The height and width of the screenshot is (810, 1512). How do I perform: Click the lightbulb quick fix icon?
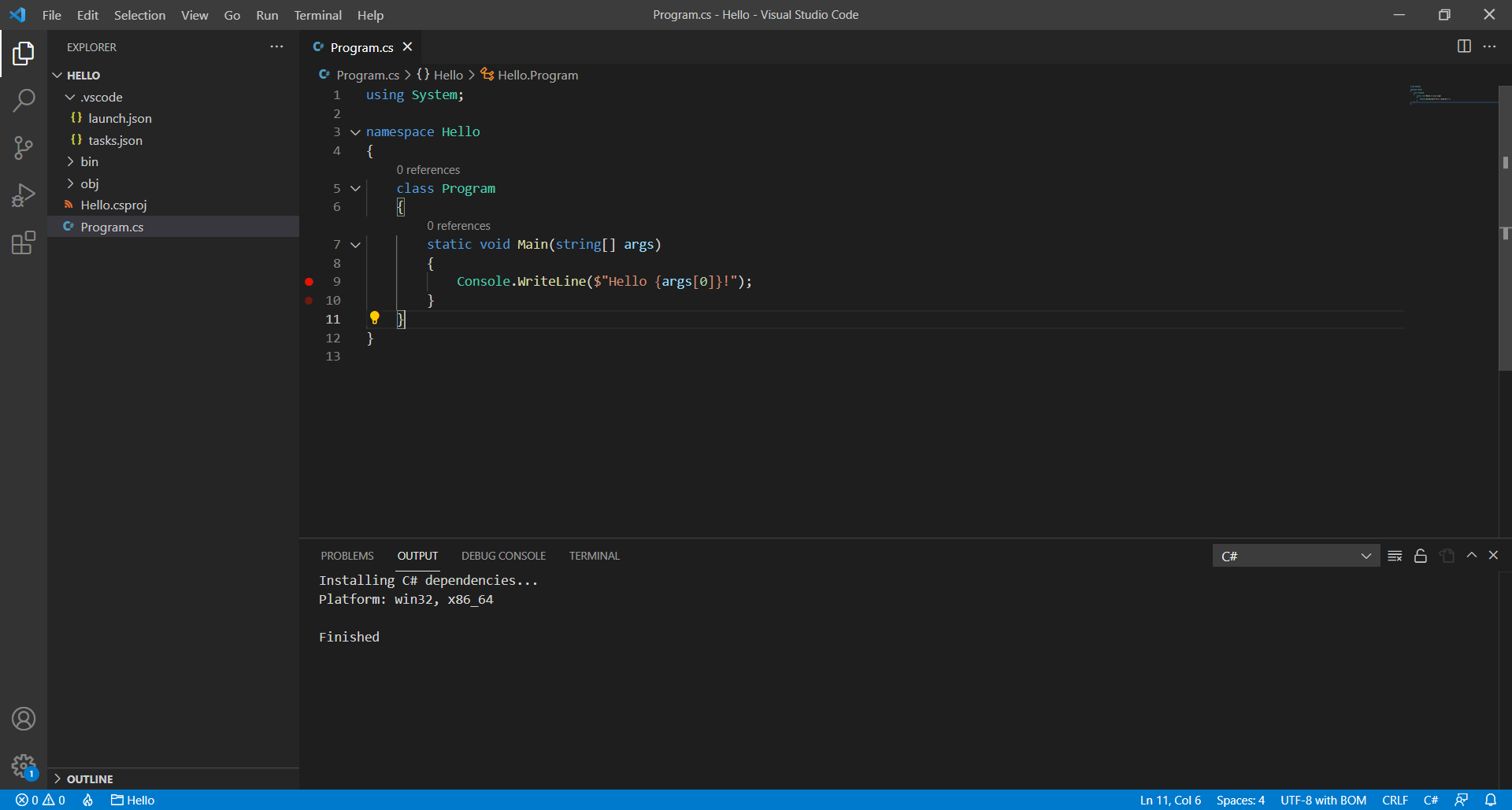(375, 318)
